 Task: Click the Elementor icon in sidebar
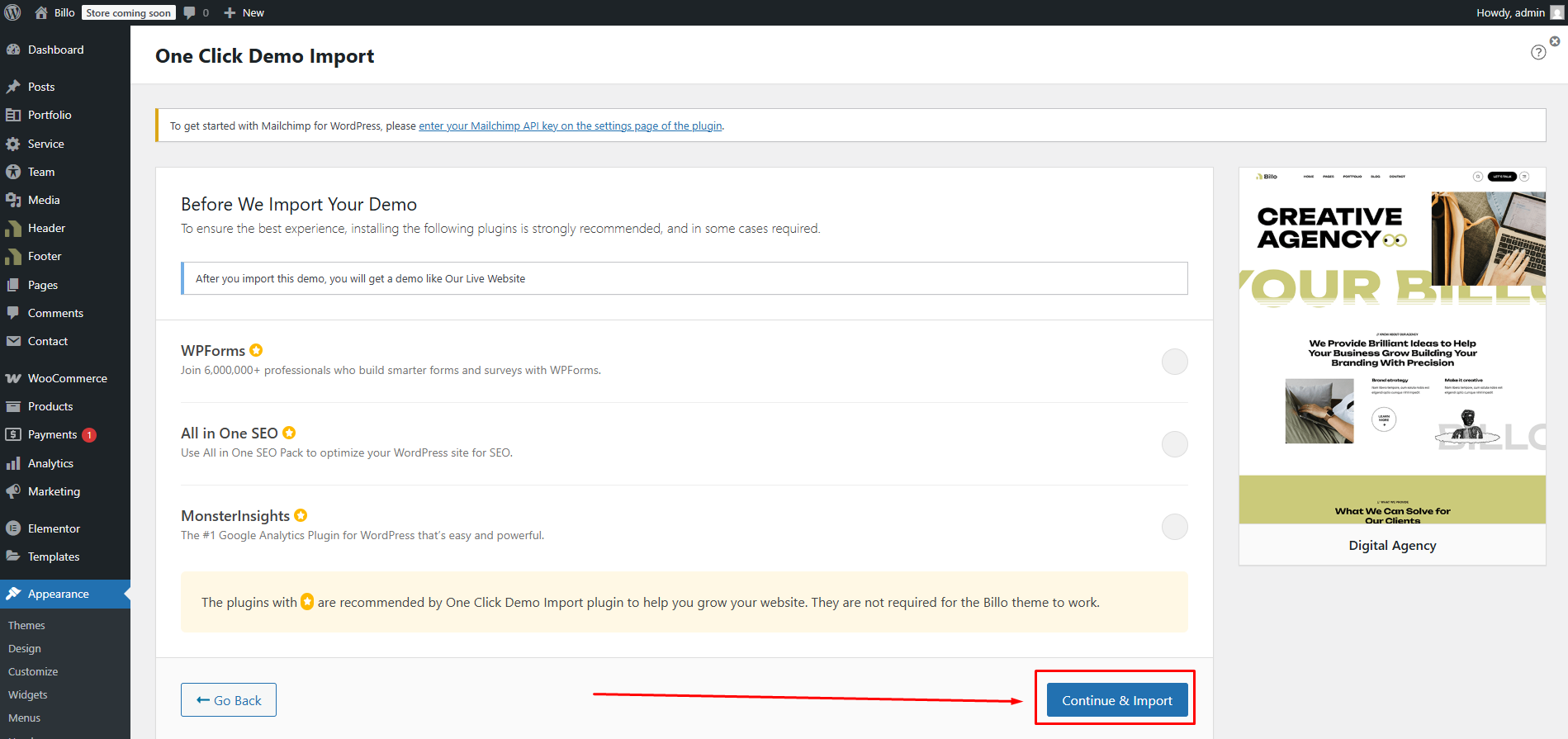tap(13, 528)
